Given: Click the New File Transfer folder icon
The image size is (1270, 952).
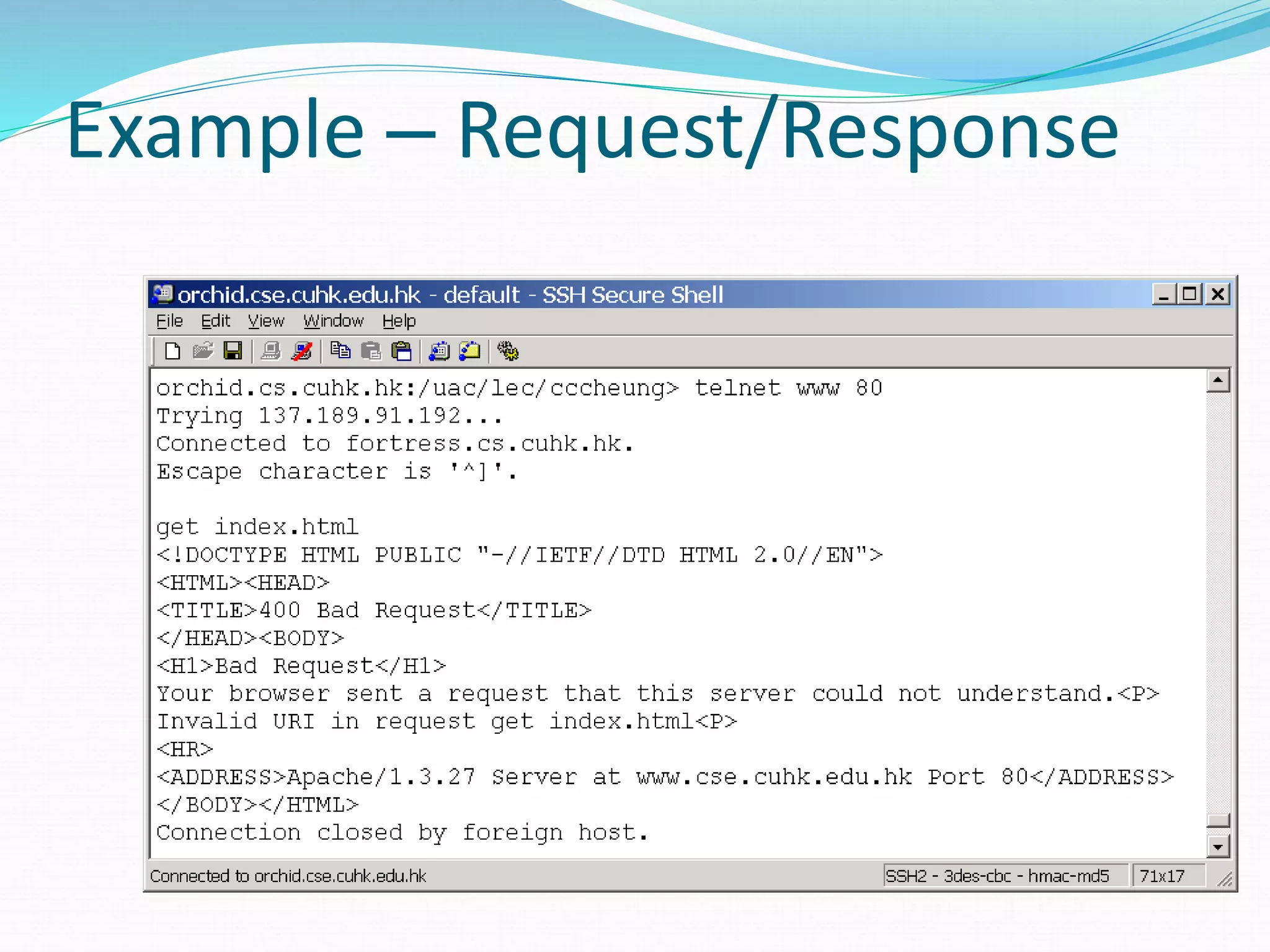Looking at the screenshot, I should [x=470, y=351].
